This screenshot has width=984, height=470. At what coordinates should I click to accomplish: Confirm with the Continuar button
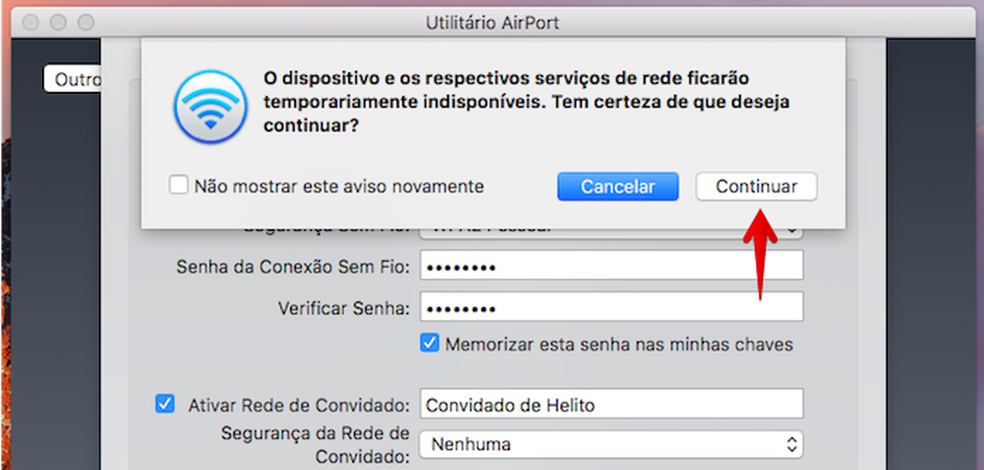pyautogui.click(x=756, y=187)
